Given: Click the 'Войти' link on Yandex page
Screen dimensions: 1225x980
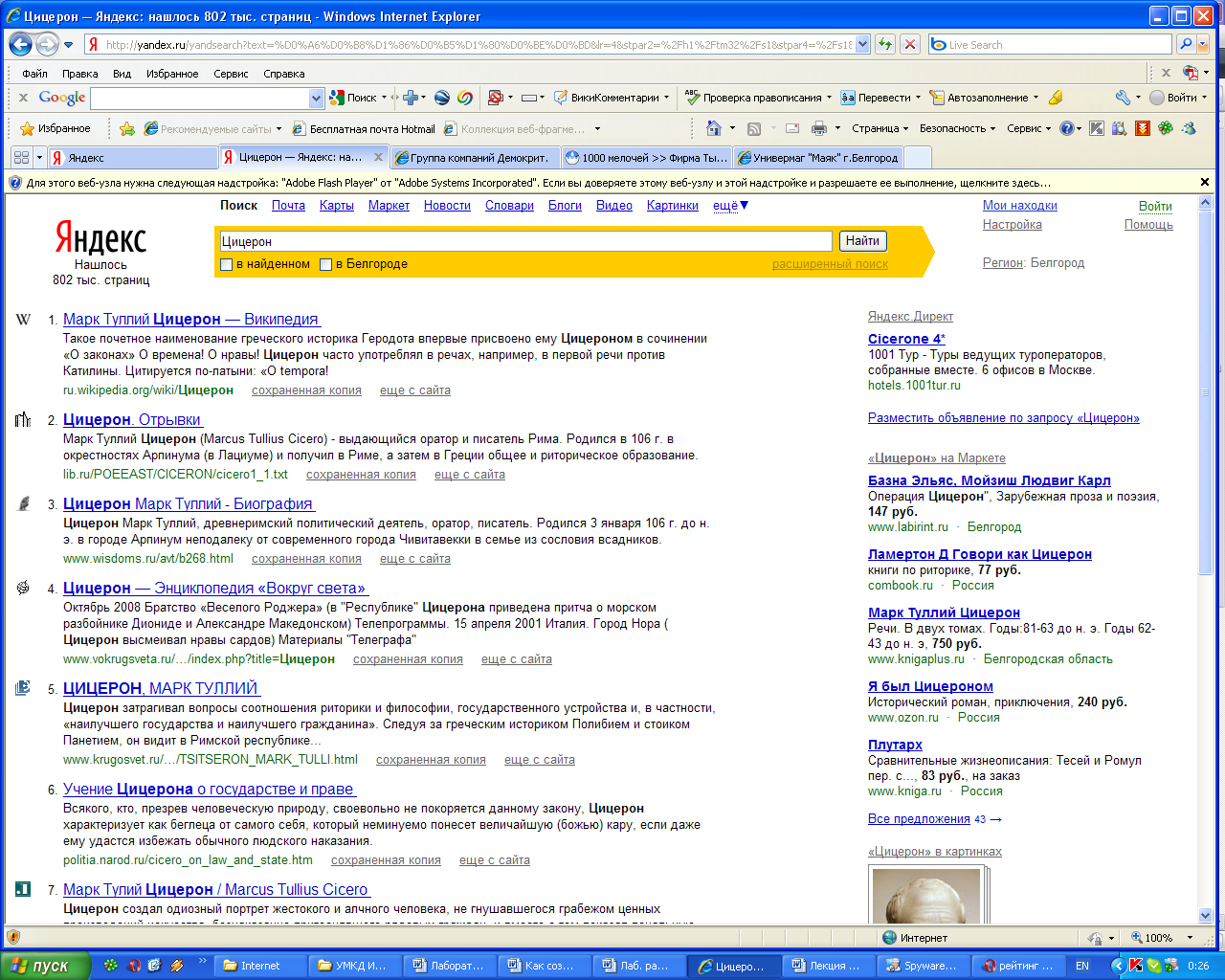Looking at the screenshot, I should pos(1155,206).
